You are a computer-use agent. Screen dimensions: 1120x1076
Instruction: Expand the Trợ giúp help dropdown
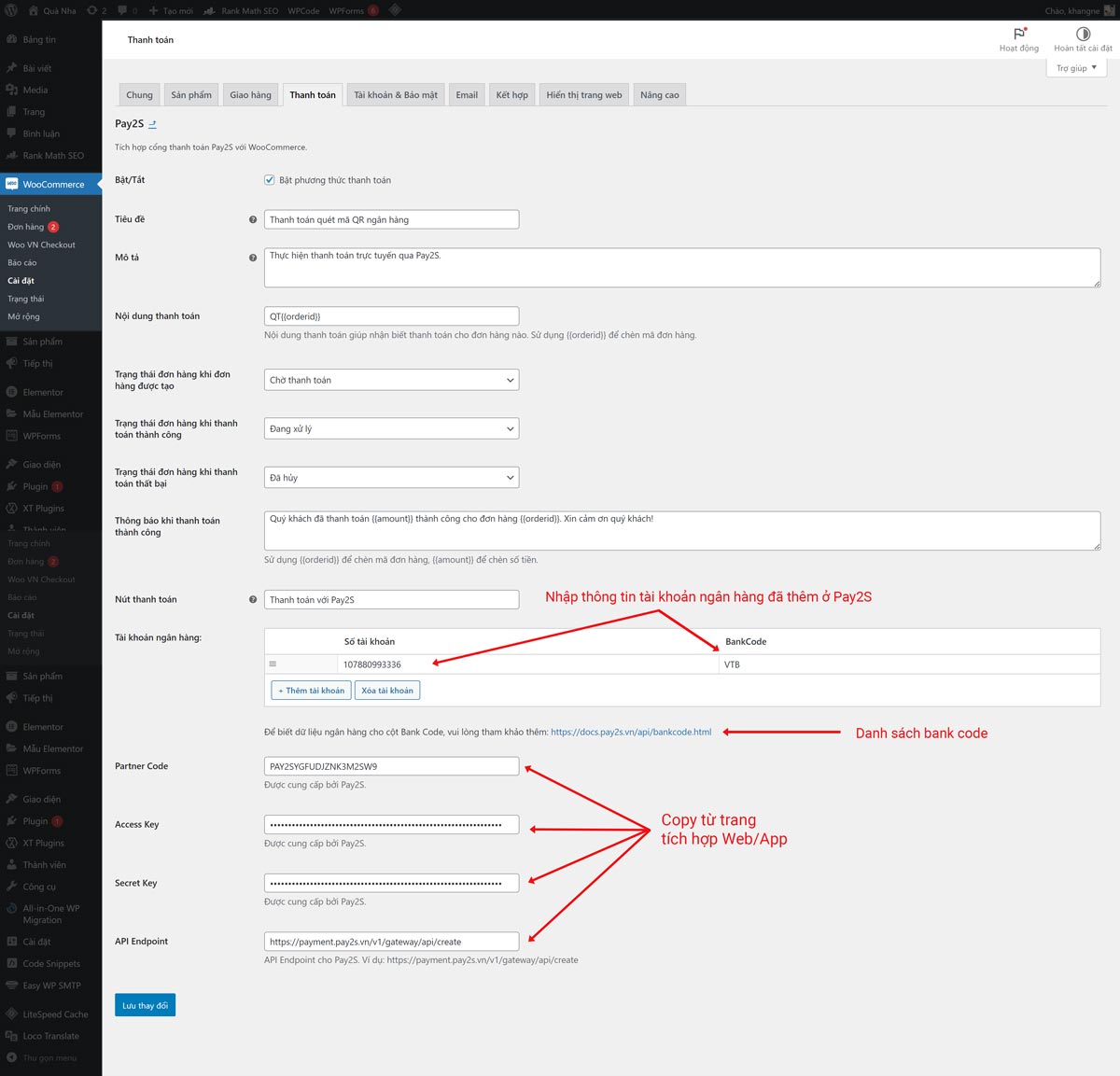pyautogui.click(x=1076, y=68)
